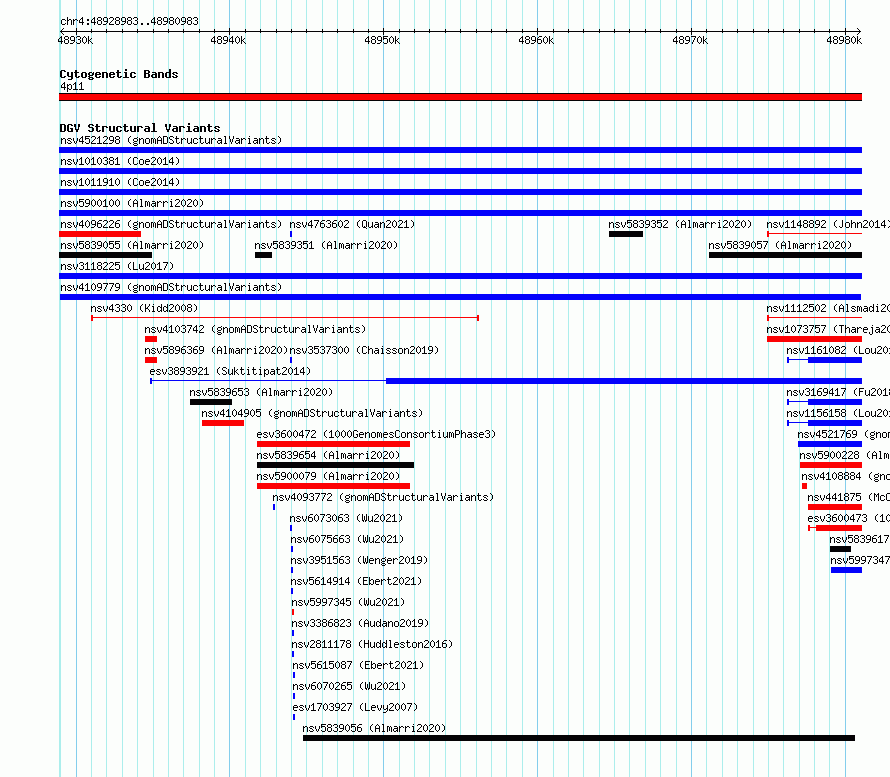890x777 pixels.
Task: Click the black bar of nsv5839057
Action: 785,255
